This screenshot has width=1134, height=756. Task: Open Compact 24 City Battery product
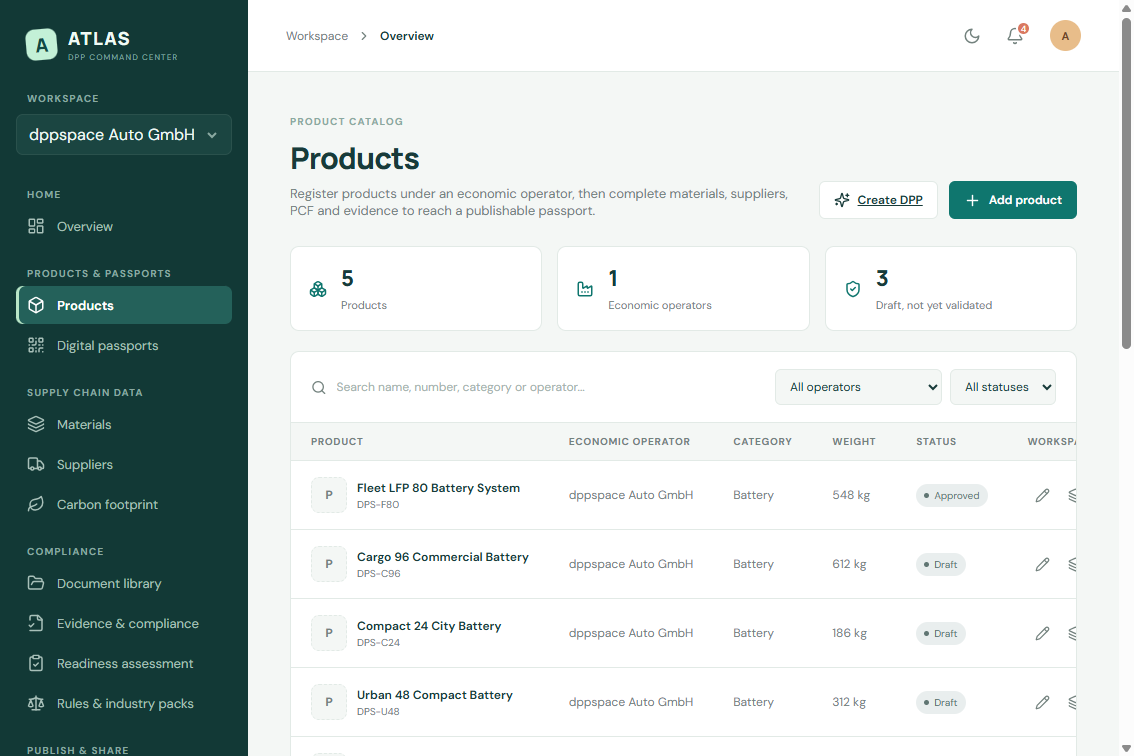[429, 626]
